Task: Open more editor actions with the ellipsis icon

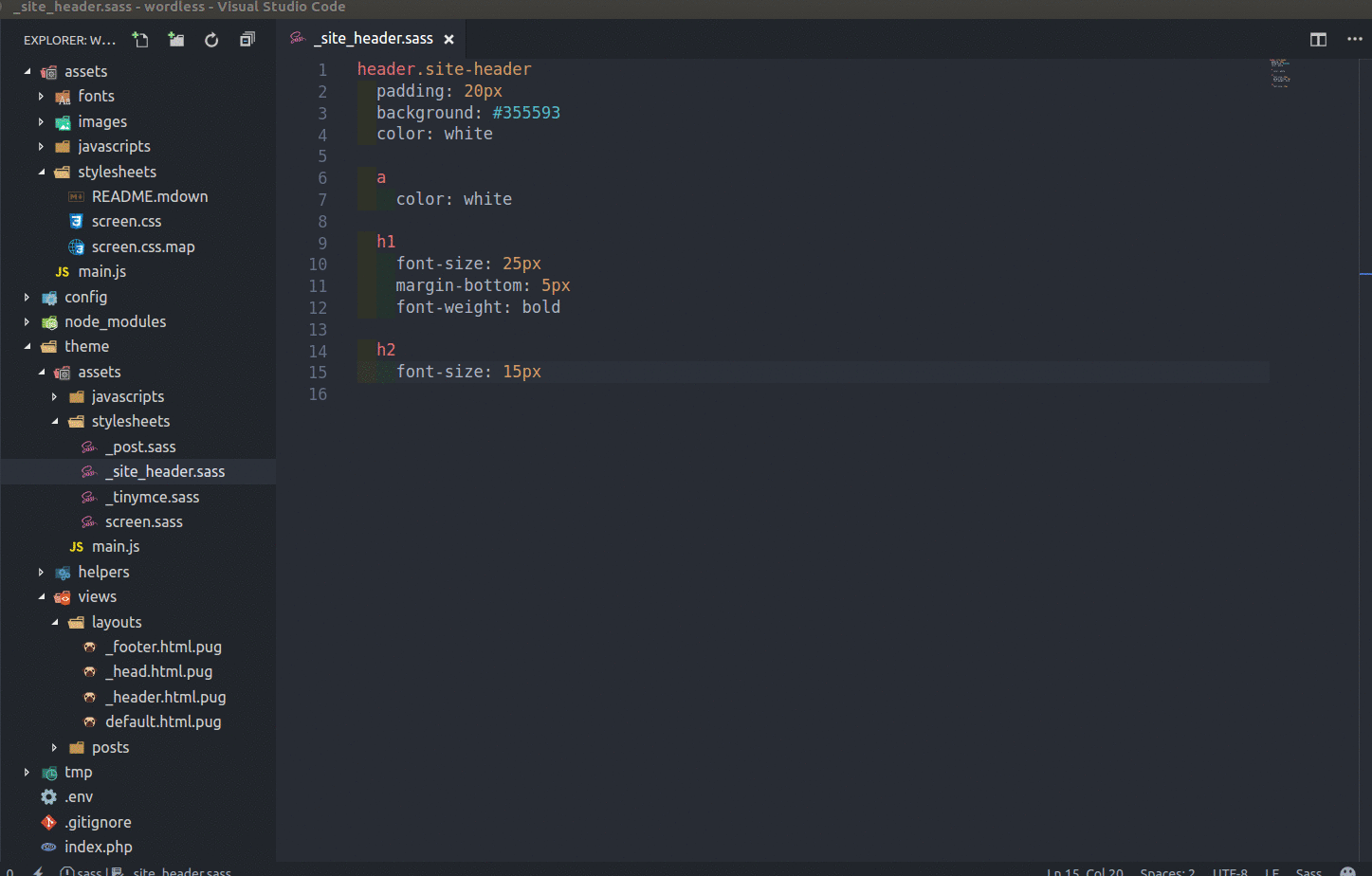Action: pos(1354,40)
